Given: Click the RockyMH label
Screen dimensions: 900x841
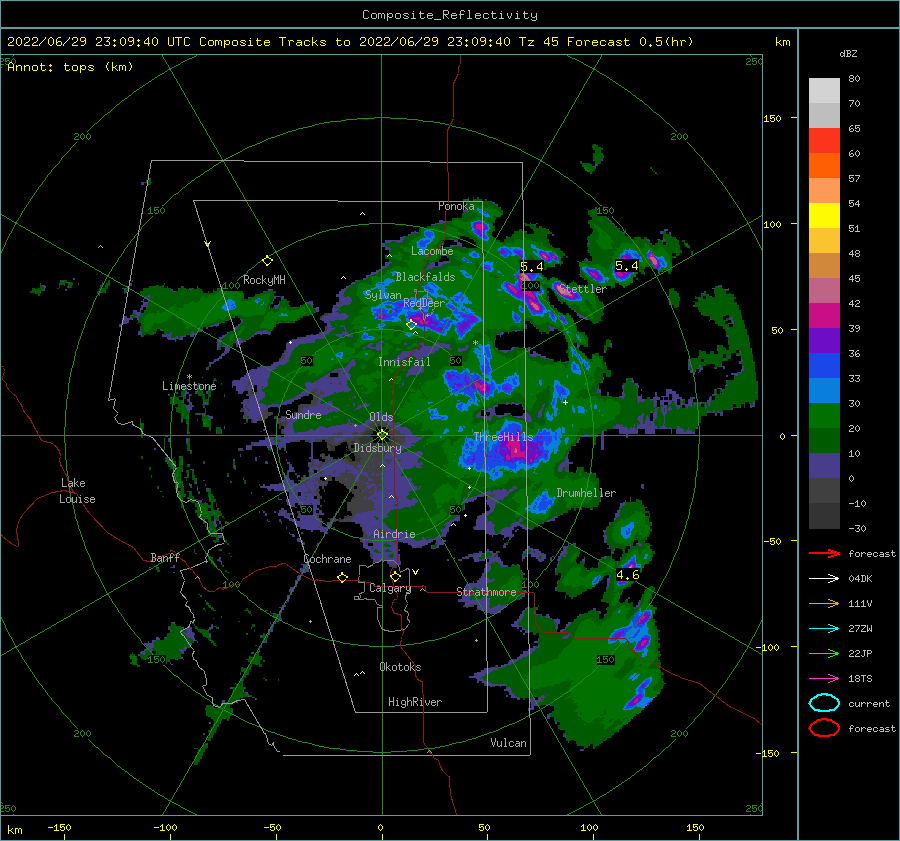Looking at the screenshot, I should (264, 280).
